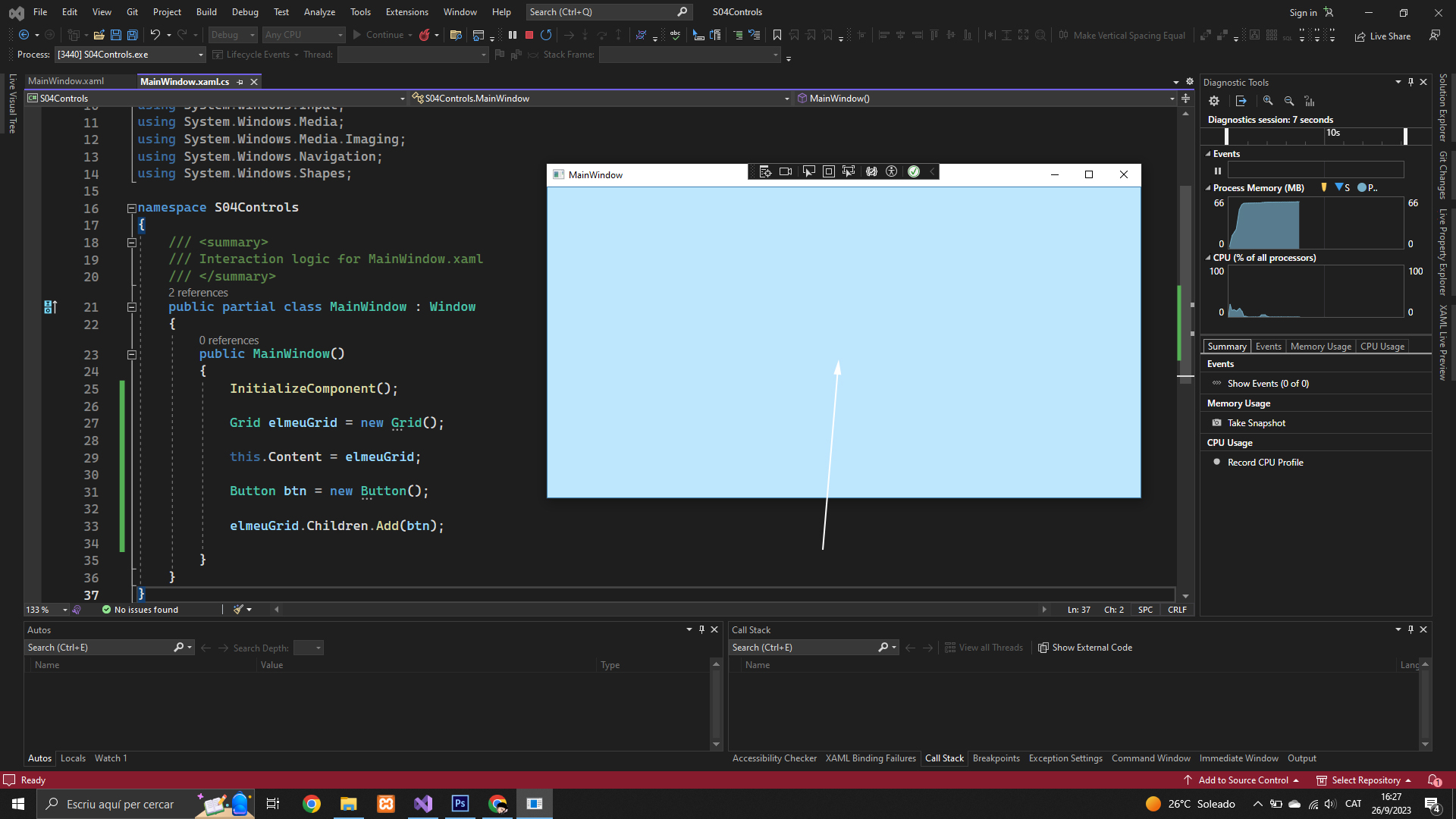Click the Restart debugging icon
Screen dimensions: 1456x819
point(546,35)
